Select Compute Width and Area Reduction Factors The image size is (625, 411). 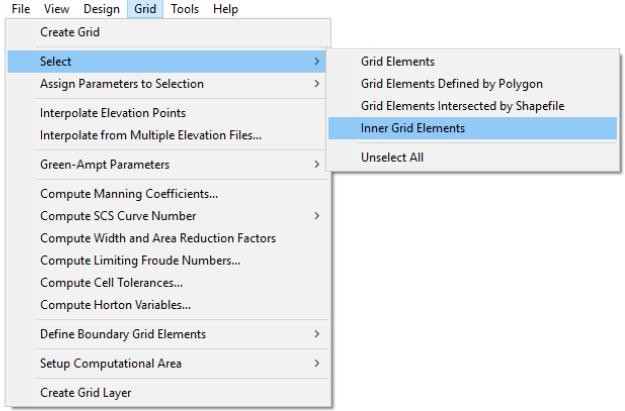[x=158, y=238]
